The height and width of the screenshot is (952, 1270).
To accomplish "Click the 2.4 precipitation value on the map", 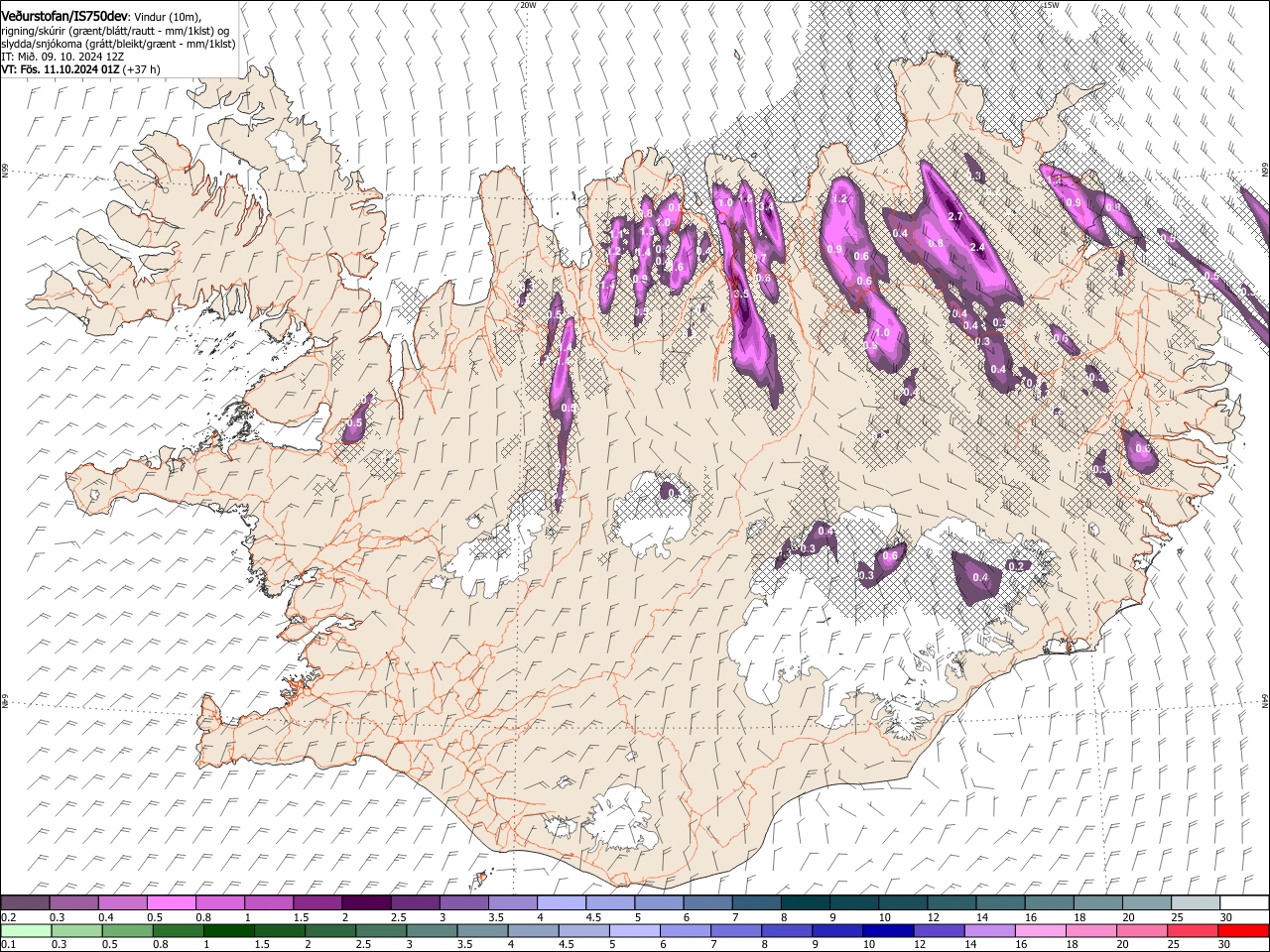I will pos(976,247).
